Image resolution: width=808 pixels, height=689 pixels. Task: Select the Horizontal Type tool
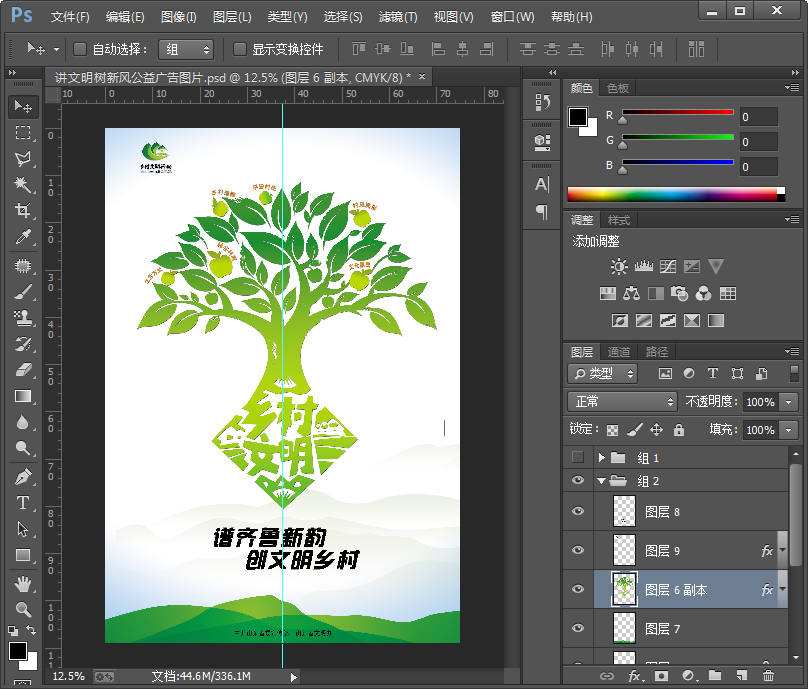pos(22,502)
